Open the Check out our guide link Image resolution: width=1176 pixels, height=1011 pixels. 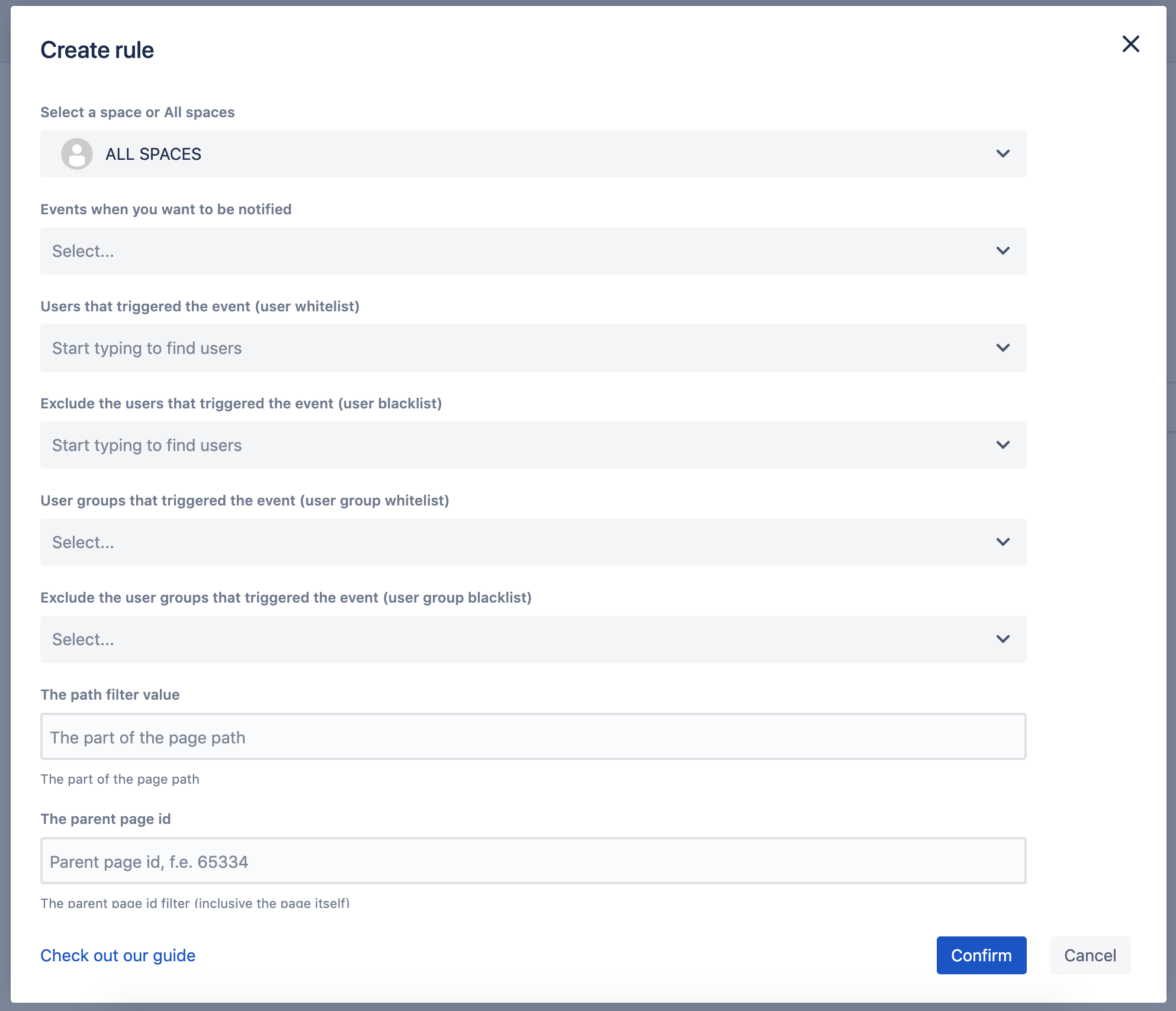click(x=118, y=955)
